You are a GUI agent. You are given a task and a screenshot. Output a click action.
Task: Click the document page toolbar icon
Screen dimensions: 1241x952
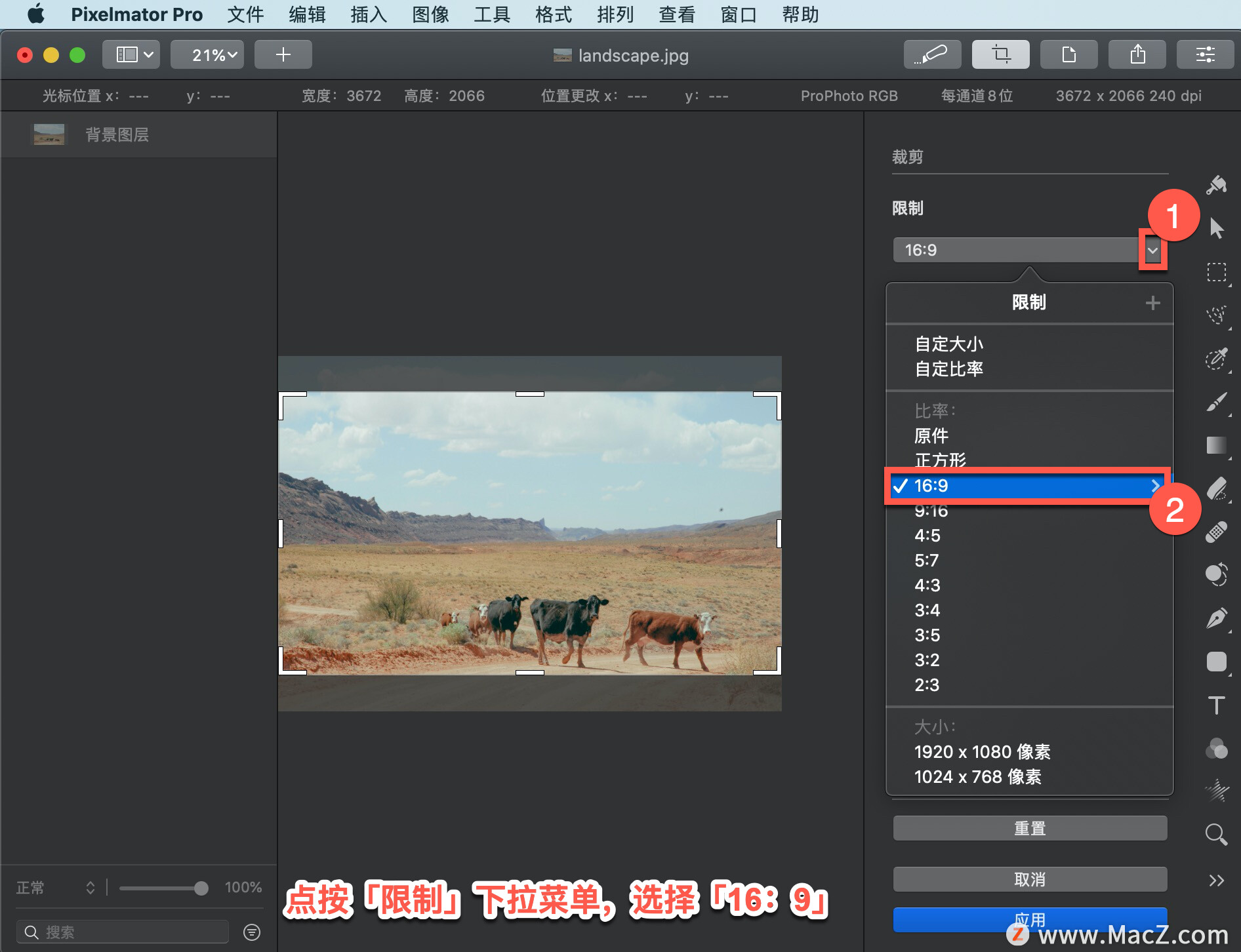coord(1068,54)
